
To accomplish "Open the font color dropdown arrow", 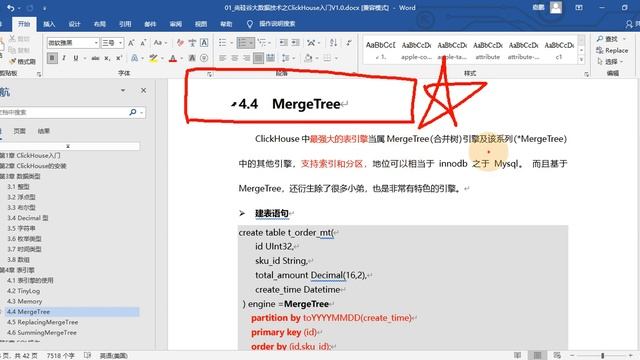I will pos(181,58).
